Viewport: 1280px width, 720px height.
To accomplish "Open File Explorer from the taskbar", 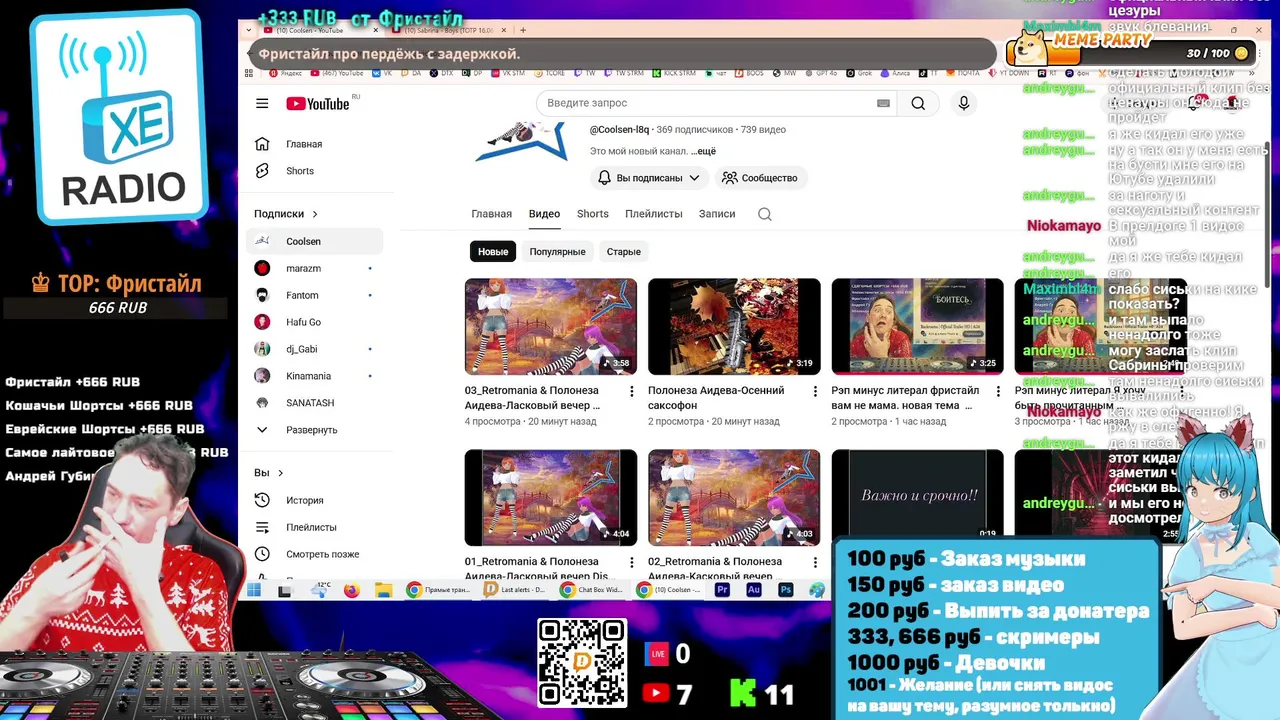I will coord(384,590).
